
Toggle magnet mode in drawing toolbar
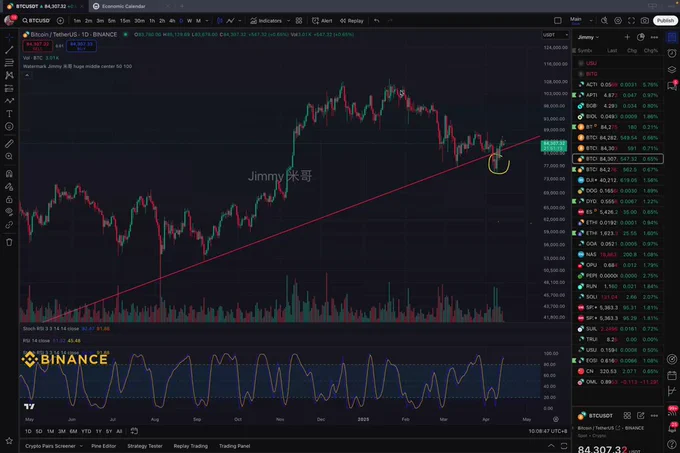9,174
